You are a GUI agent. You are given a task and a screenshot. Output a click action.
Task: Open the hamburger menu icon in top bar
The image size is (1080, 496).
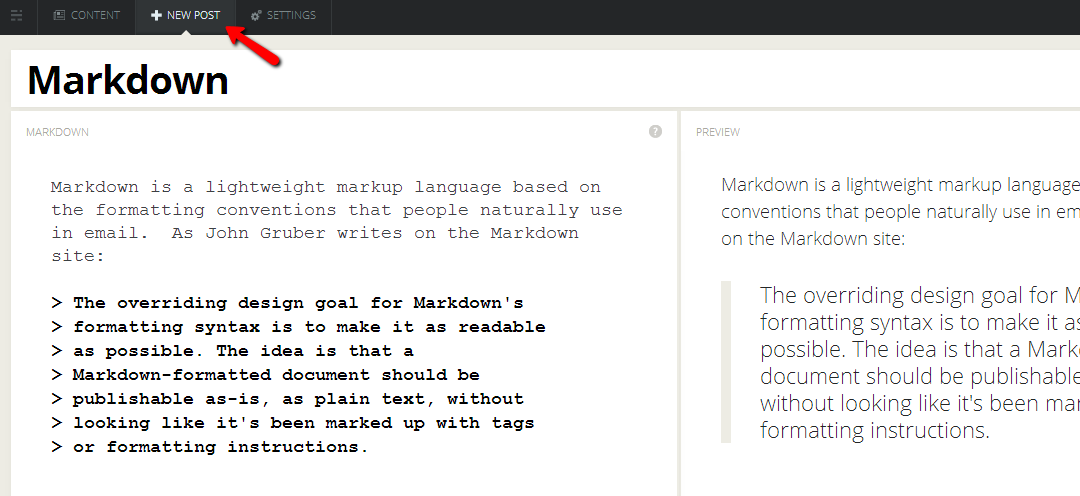[x=16, y=16]
